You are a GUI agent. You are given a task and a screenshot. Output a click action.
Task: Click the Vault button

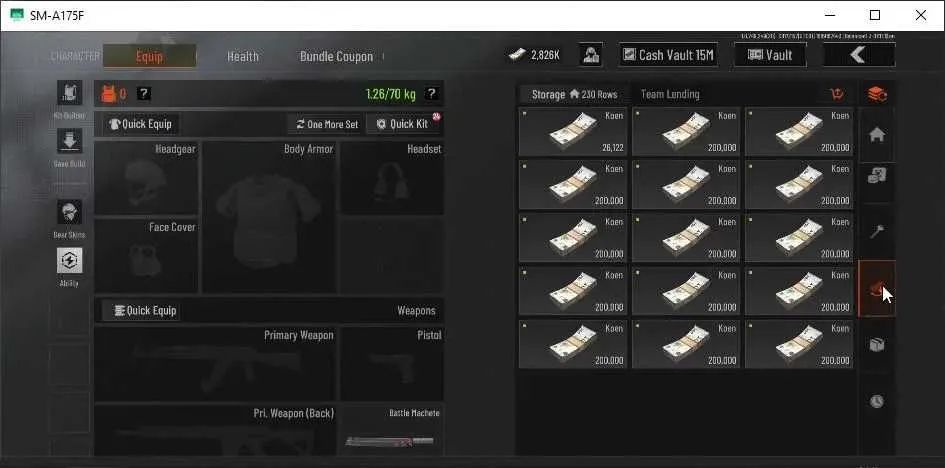[x=770, y=55]
